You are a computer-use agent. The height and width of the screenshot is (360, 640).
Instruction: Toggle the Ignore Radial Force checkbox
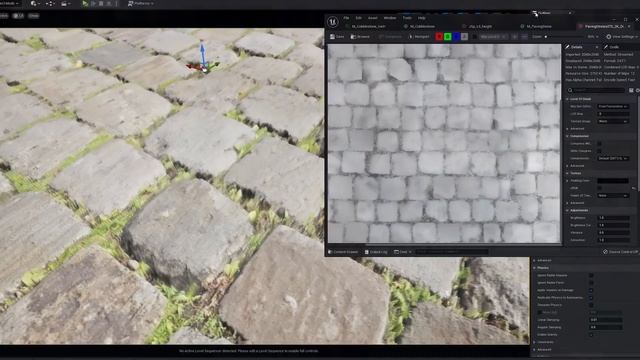(591, 283)
